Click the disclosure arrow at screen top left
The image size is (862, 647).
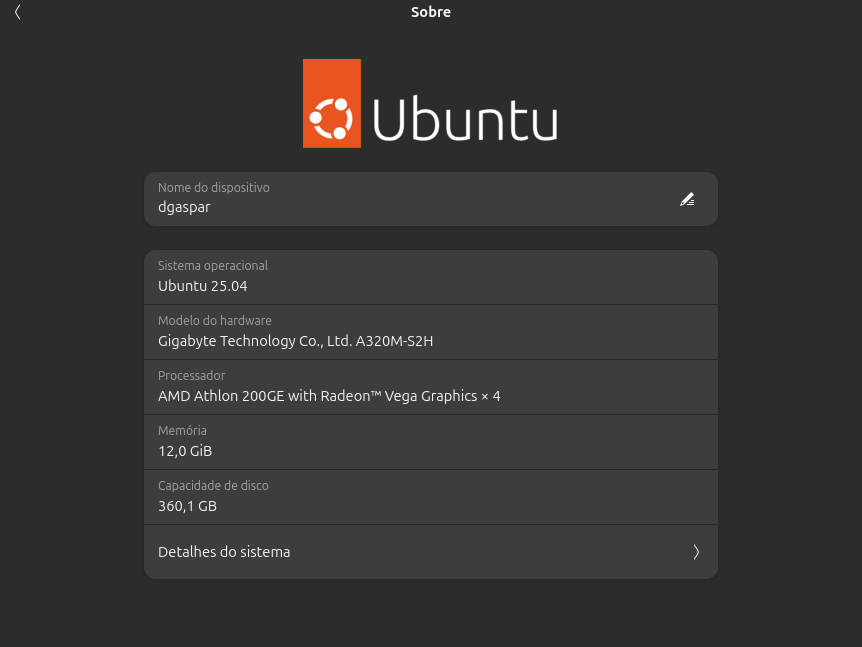coord(17,12)
